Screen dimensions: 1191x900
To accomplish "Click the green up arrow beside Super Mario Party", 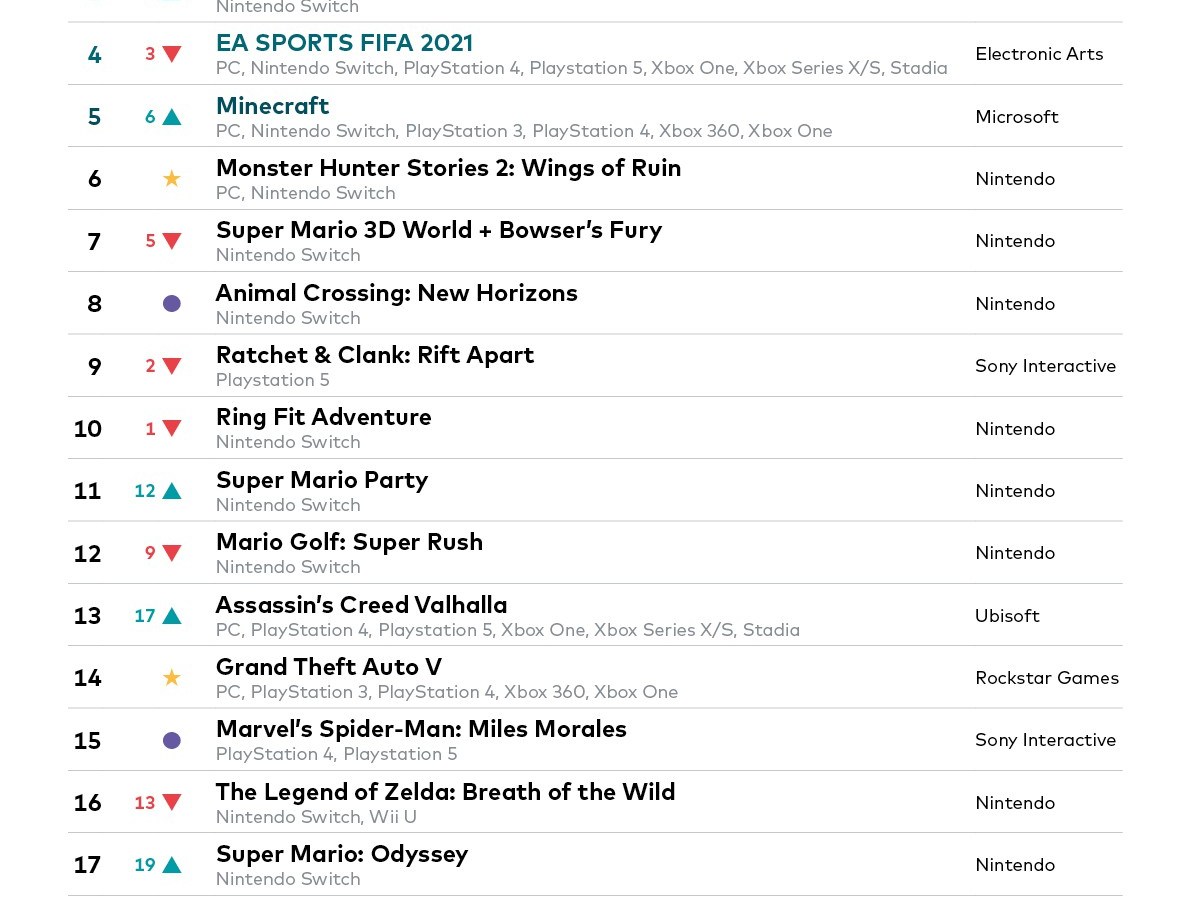I will point(172,491).
